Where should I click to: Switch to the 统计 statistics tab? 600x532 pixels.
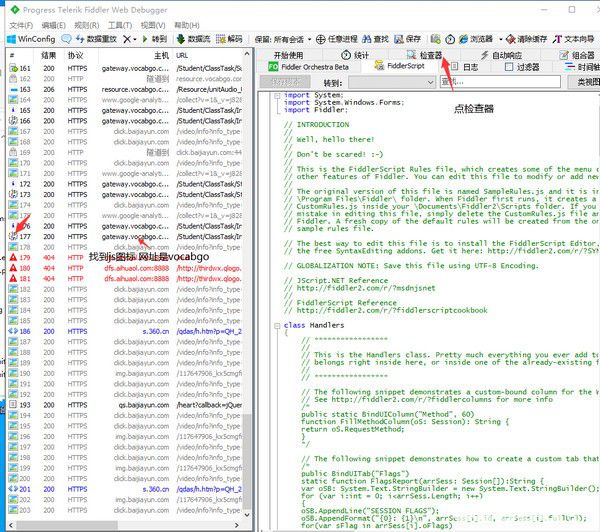coord(355,55)
